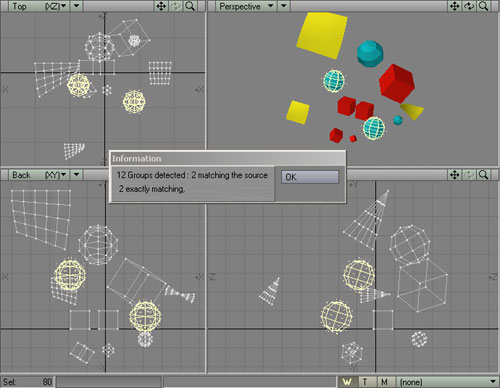Toggle the T texture map button

click(x=366, y=382)
